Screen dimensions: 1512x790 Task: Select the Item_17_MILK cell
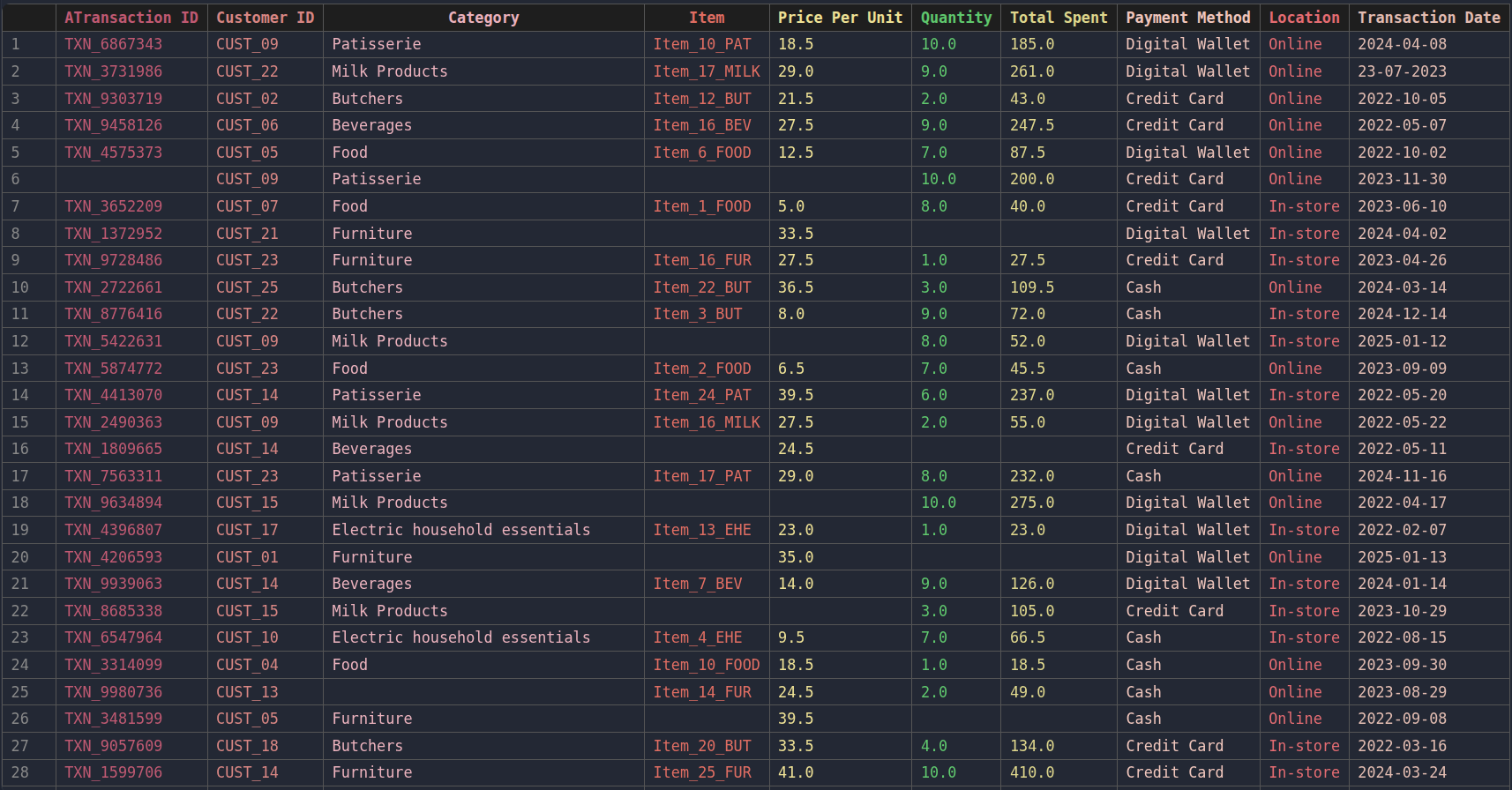[707, 71]
